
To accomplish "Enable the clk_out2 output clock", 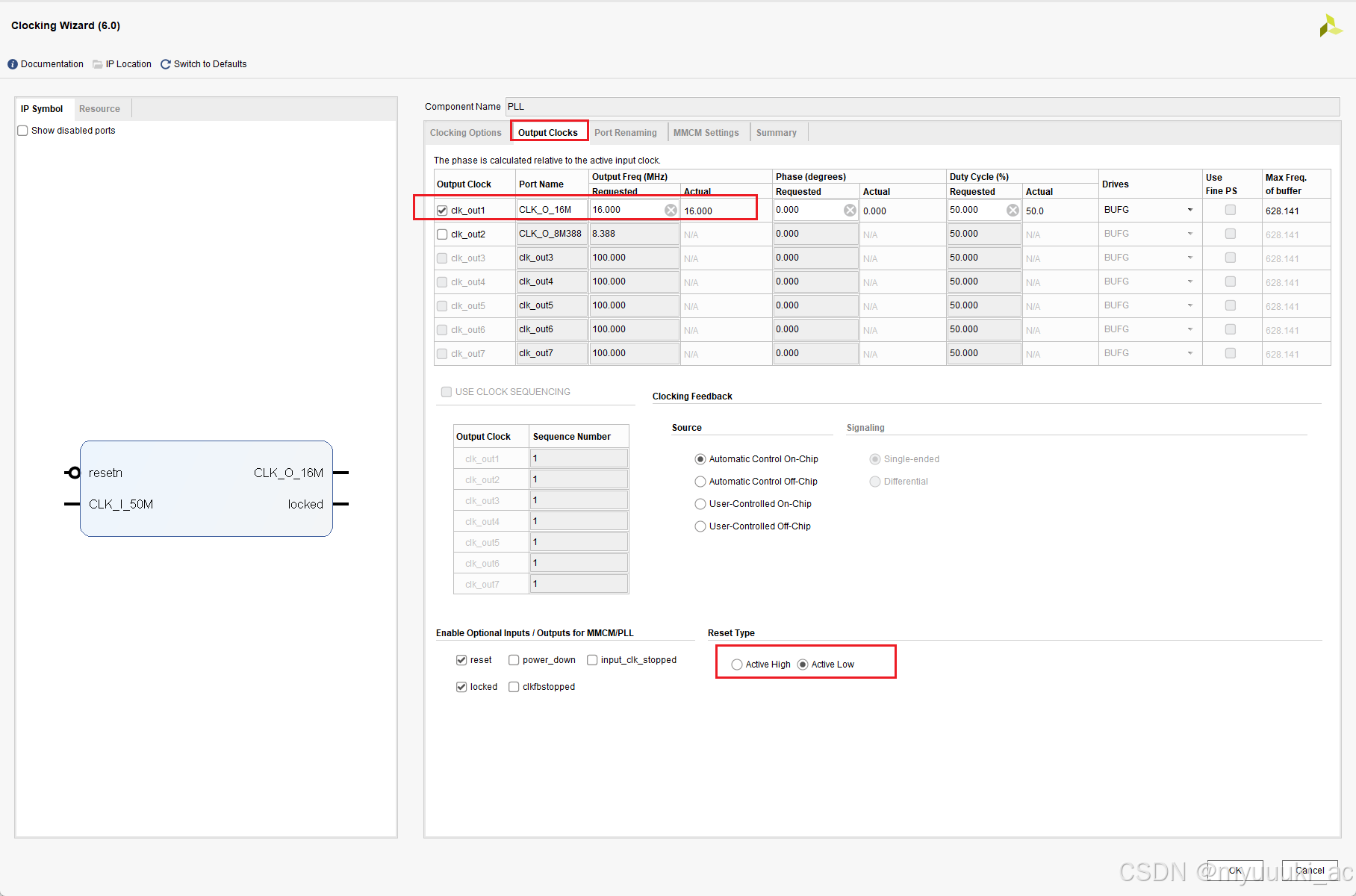I will pyautogui.click(x=442, y=234).
